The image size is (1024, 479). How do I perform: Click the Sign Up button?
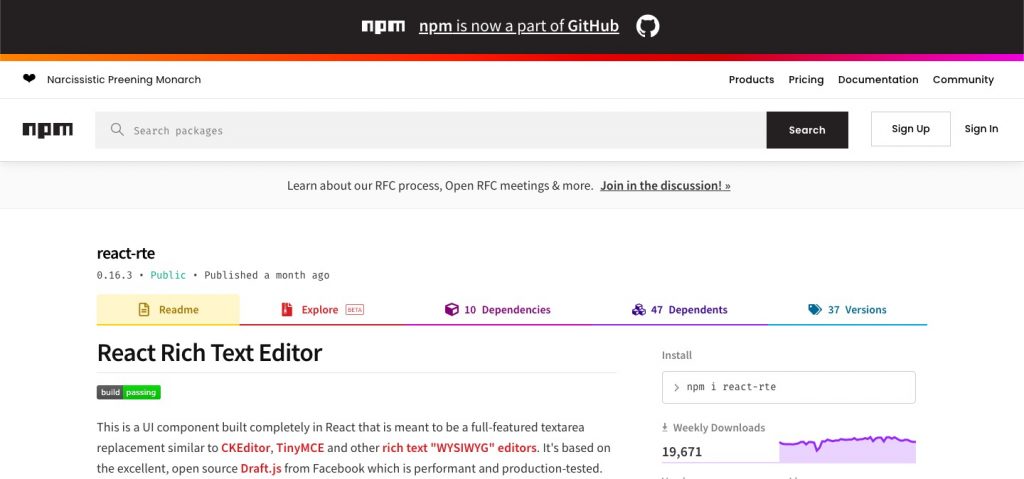coord(910,129)
